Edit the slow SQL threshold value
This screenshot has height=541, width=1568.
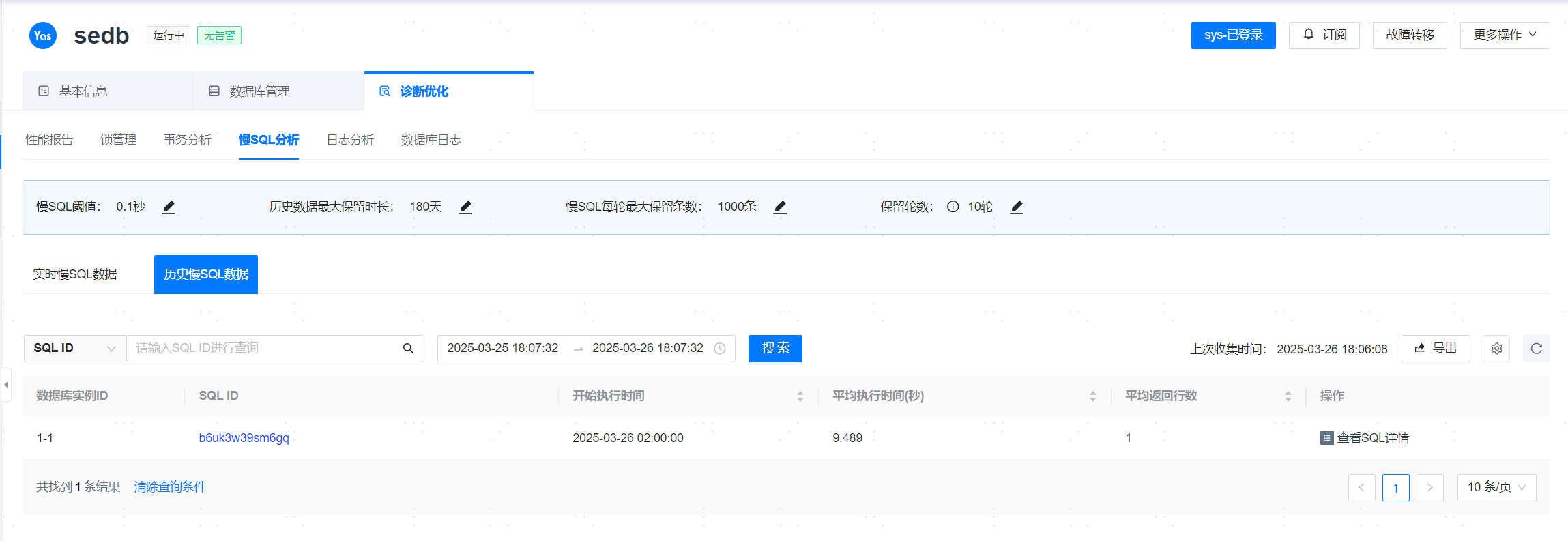click(x=169, y=207)
